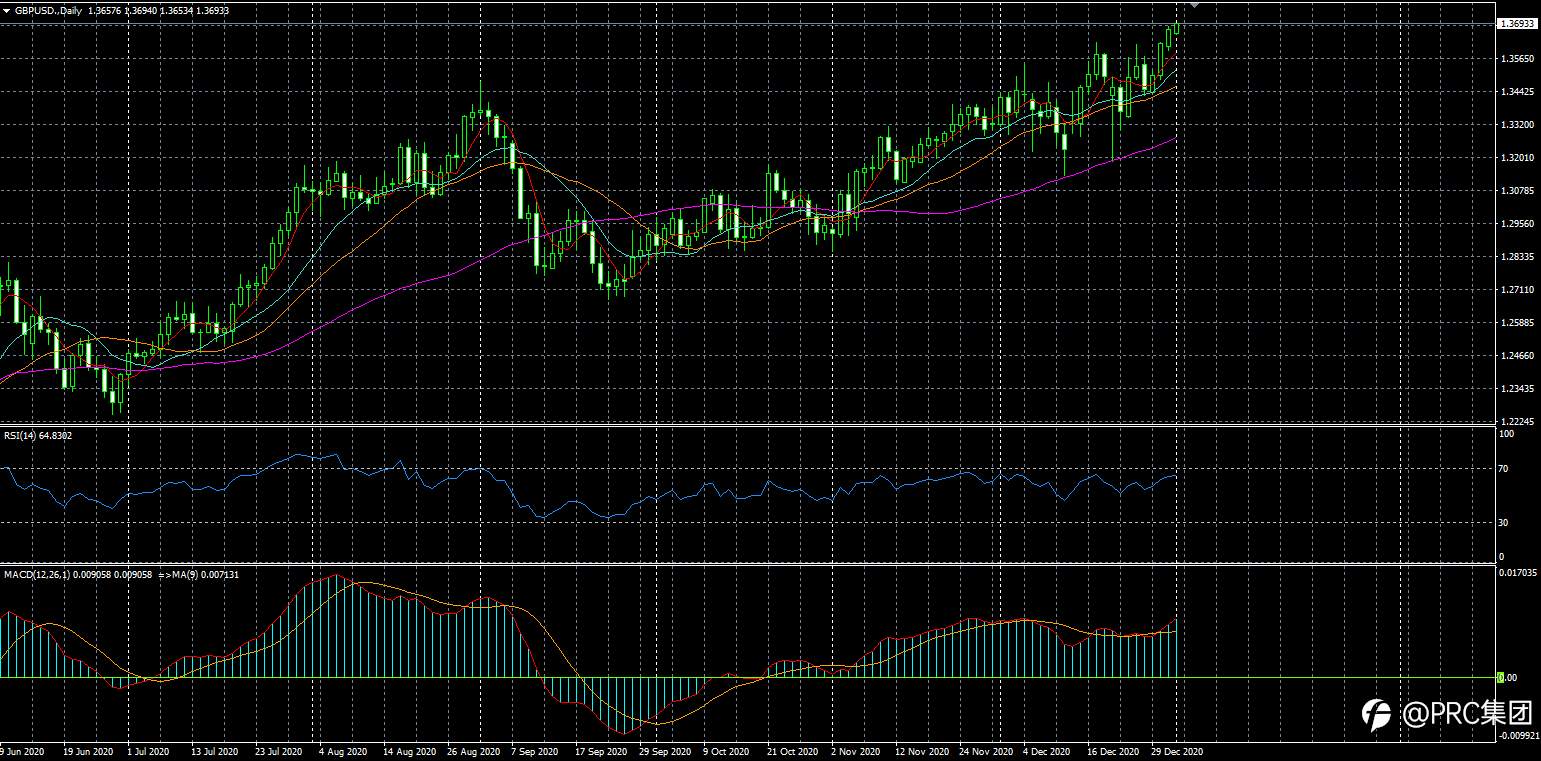This screenshot has height=761, width=1541.
Task: Click the 24 Nov 2020 date label
Action: [x=984, y=751]
